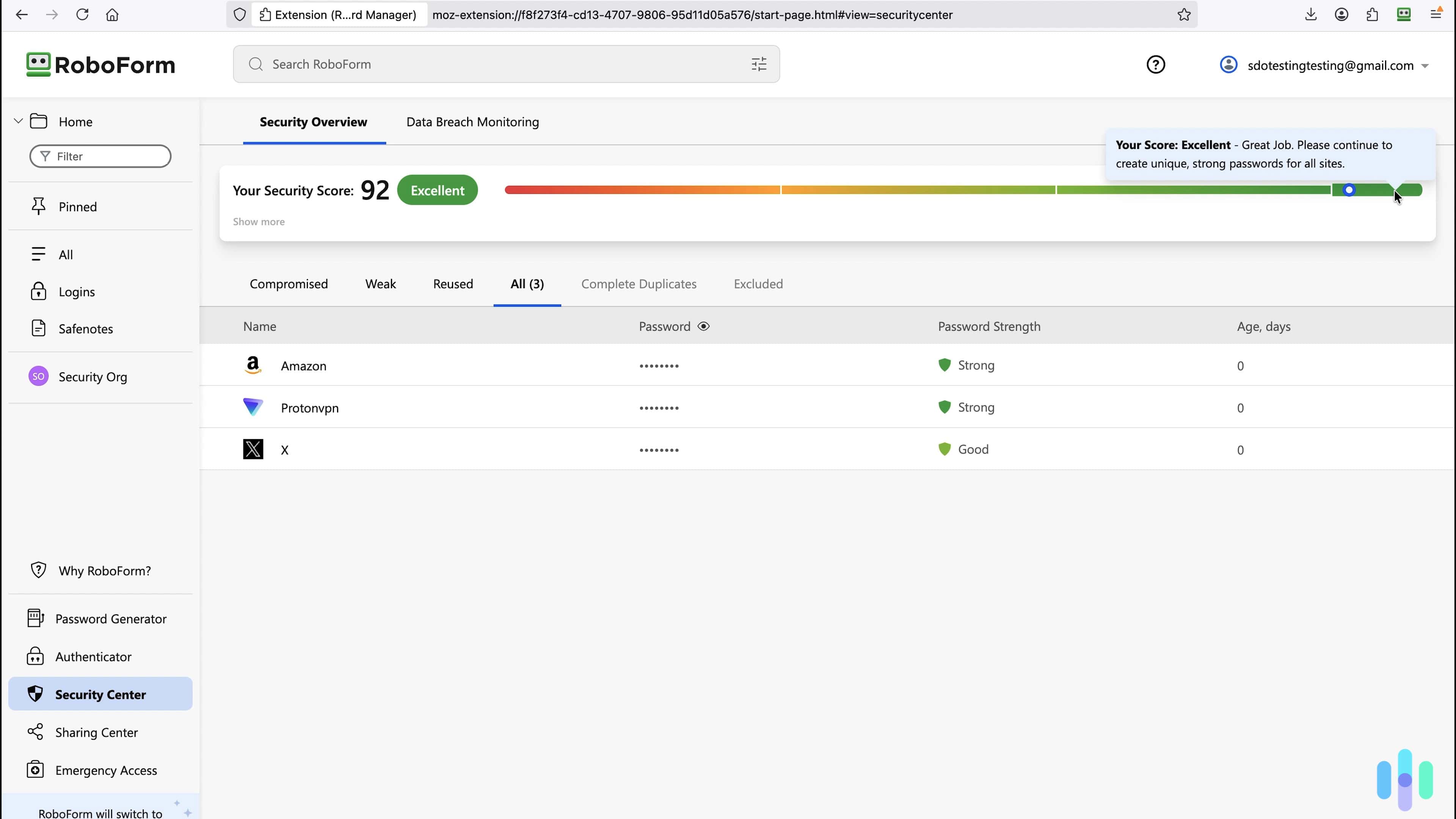1456x819 pixels.
Task: Click the Safenotes sidebar icon
Action: pyautogui.click(x=38, y=328)
